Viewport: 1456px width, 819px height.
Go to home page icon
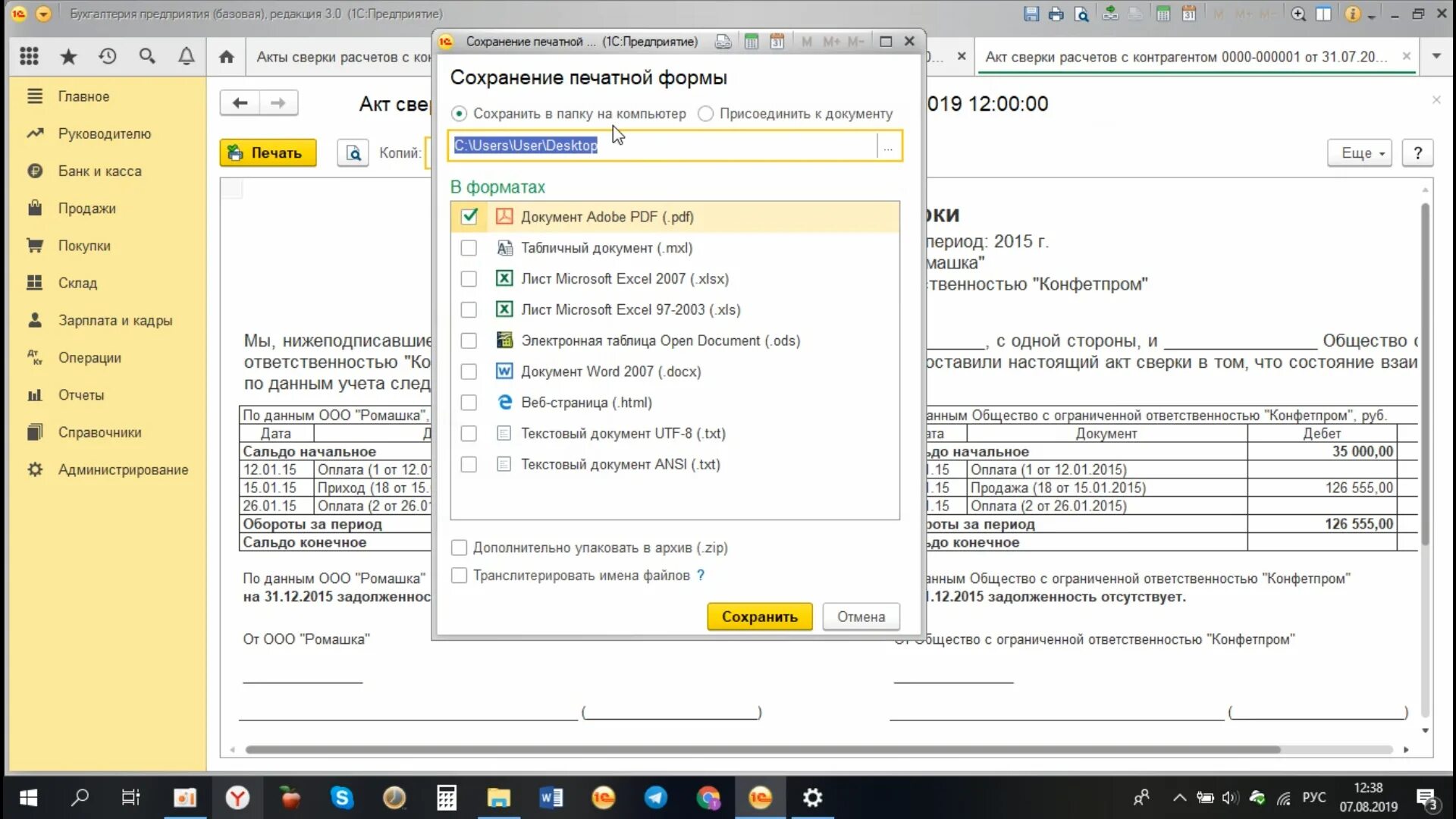tap(226, 57)
